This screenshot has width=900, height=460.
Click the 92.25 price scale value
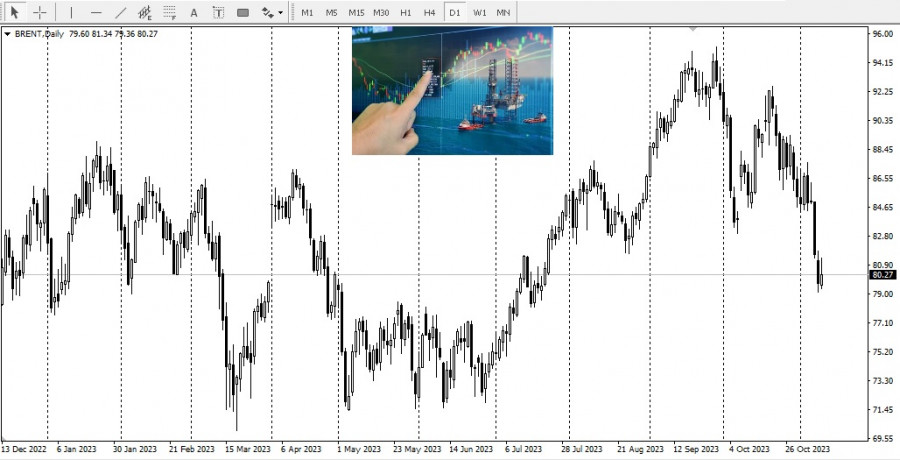882,92
